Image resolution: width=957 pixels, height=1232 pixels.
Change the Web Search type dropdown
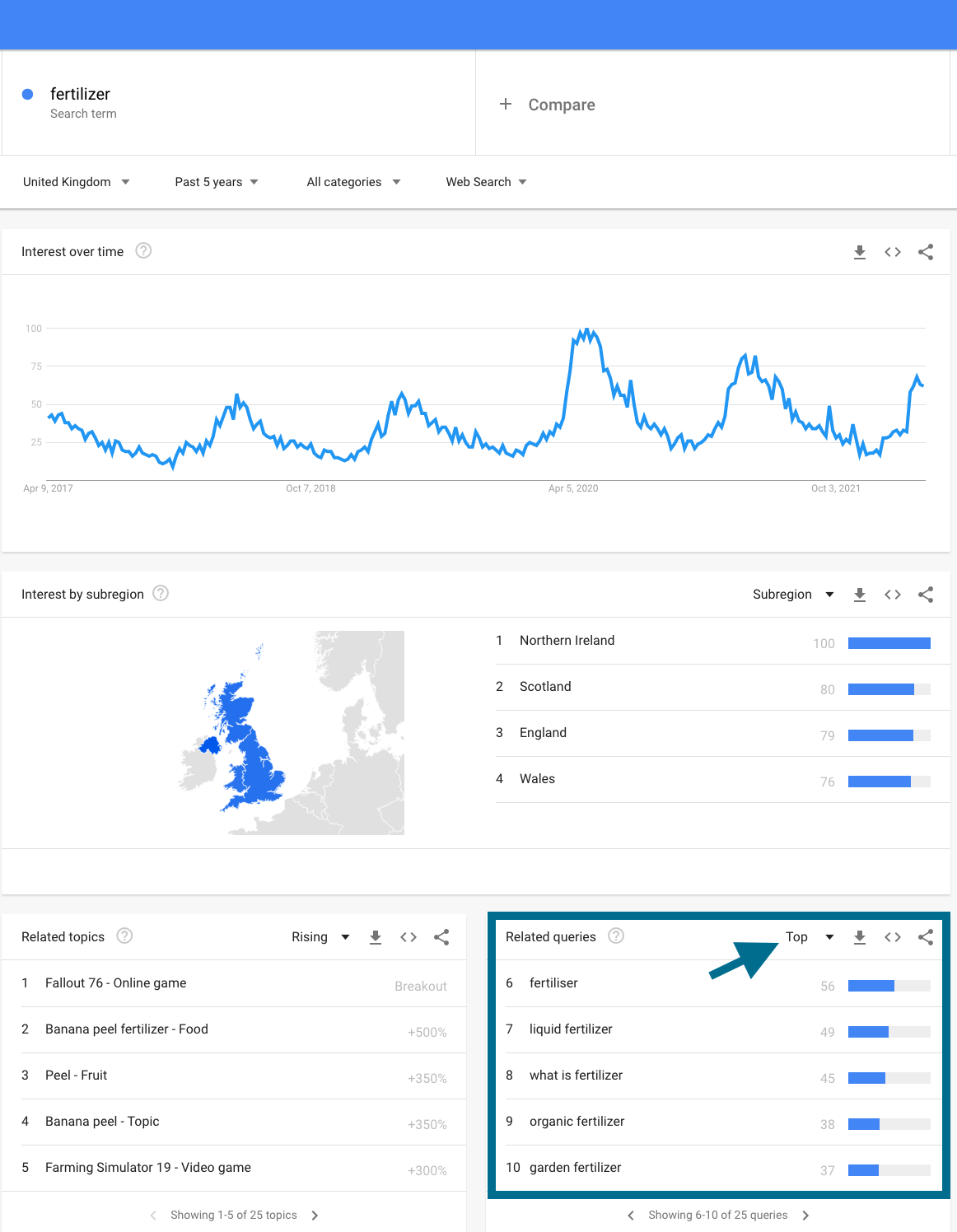(x=486, y=182)
